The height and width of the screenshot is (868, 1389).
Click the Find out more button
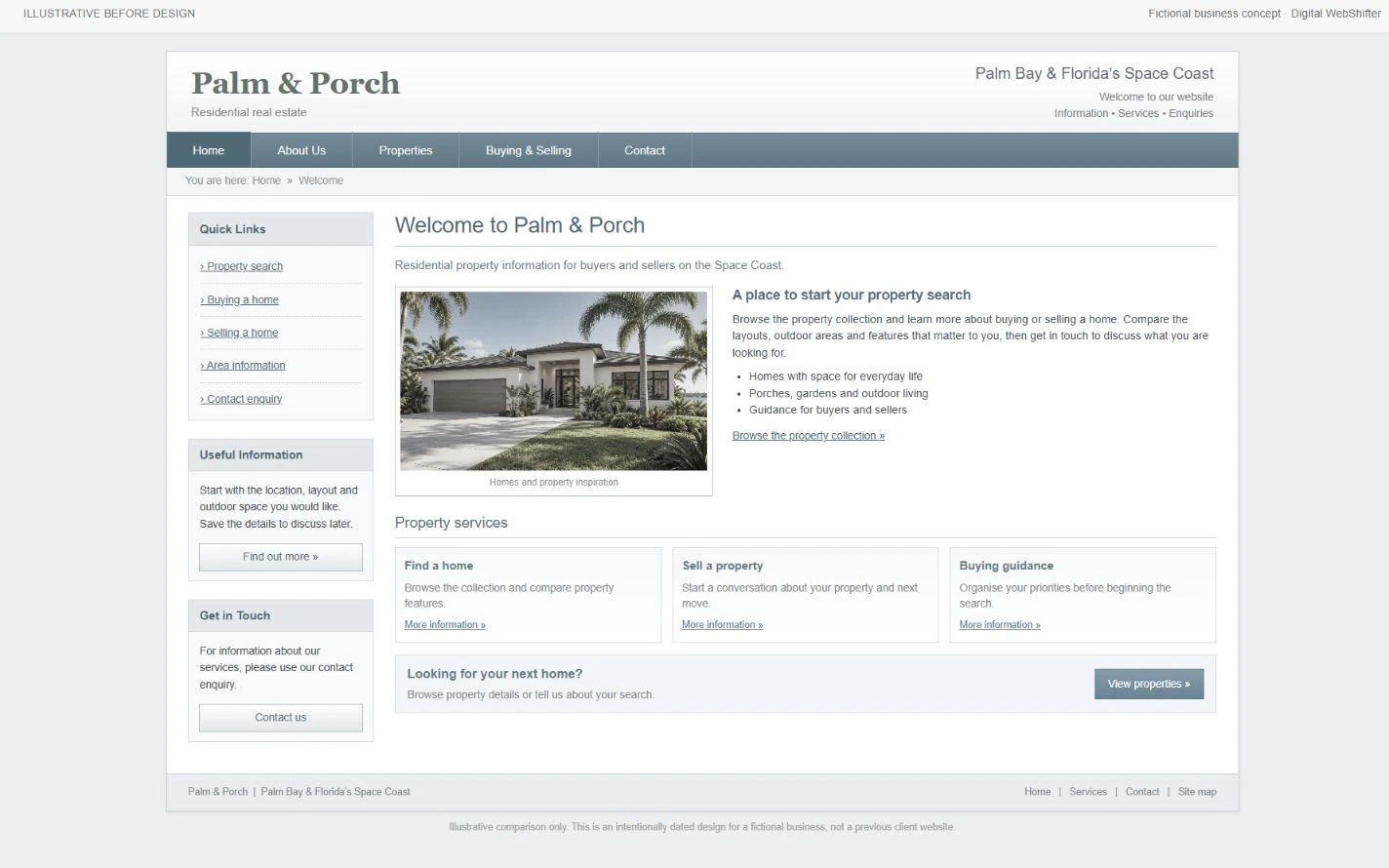281,557
